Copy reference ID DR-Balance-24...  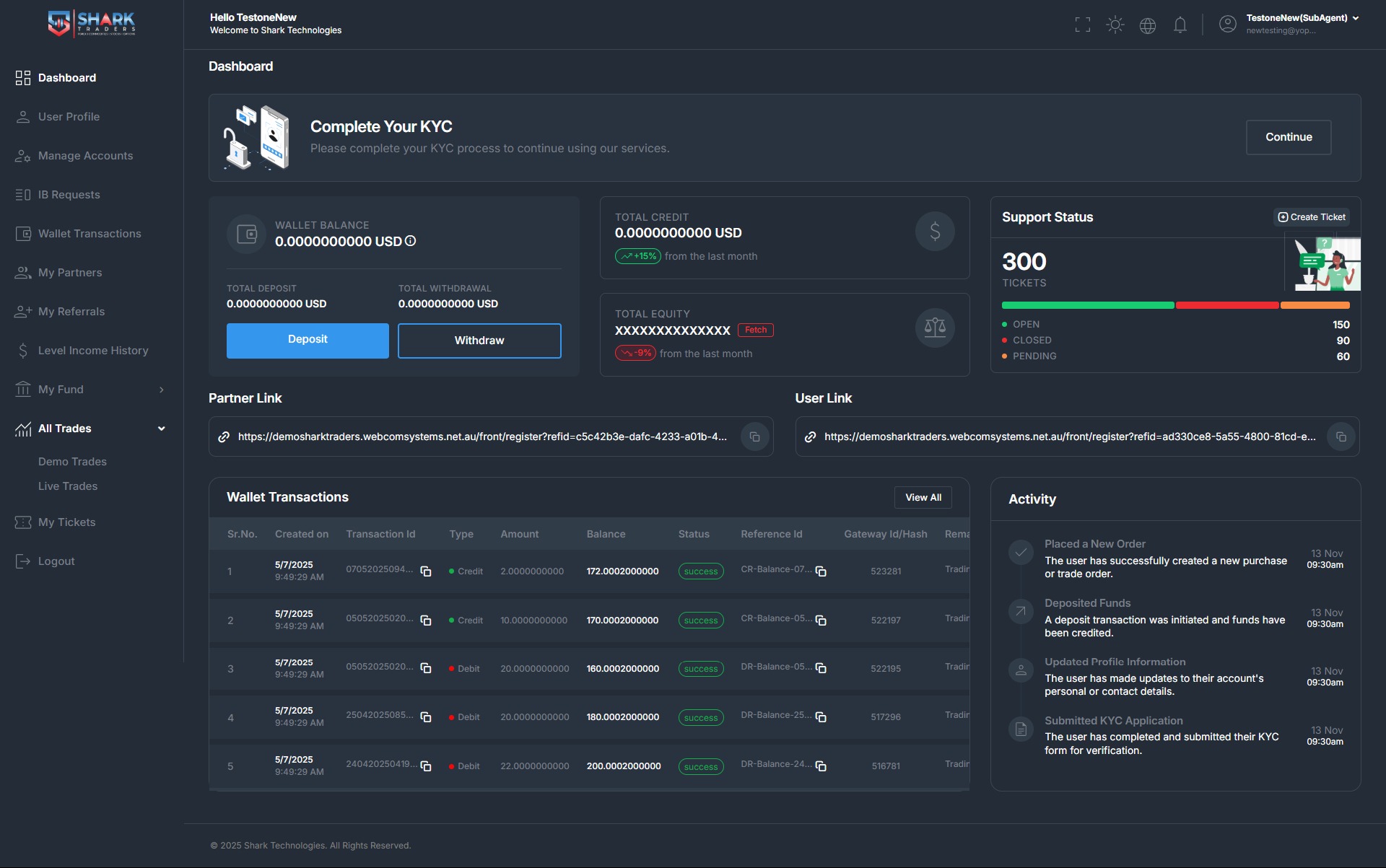click(821, 766)
